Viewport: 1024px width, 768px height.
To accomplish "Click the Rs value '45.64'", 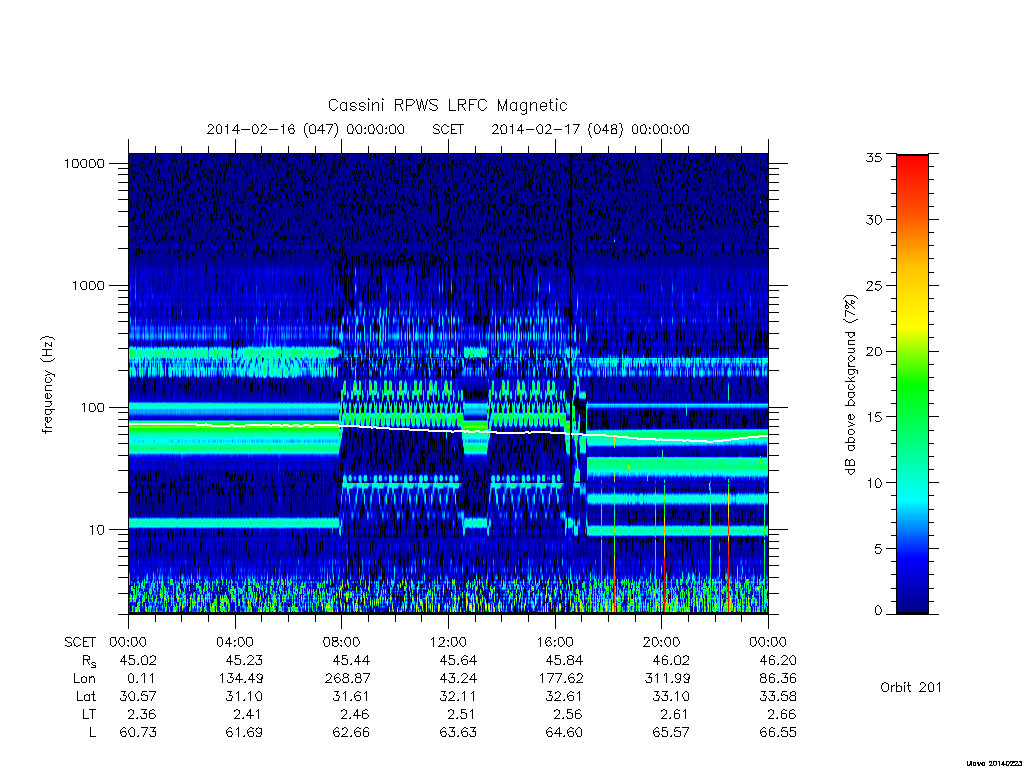I will point(458,660).
